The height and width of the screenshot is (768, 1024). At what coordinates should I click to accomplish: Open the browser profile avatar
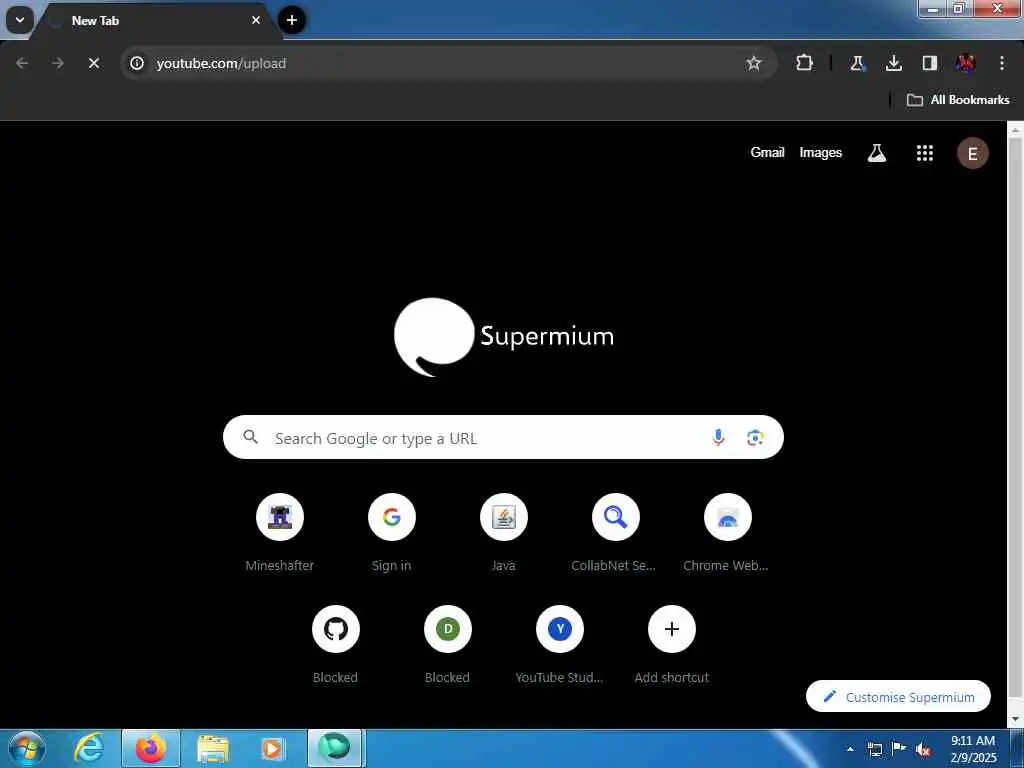tap(966, 63)
